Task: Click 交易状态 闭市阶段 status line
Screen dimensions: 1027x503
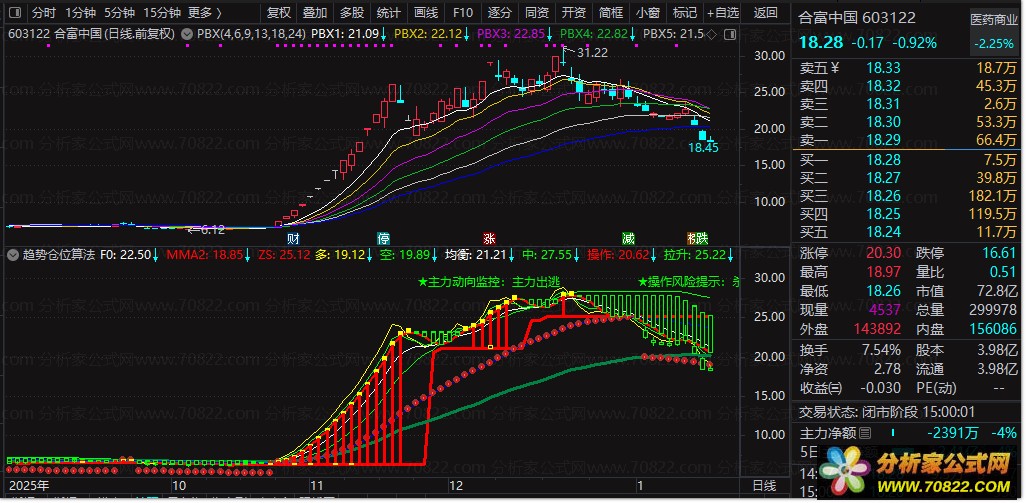Action: coord(887,412)
